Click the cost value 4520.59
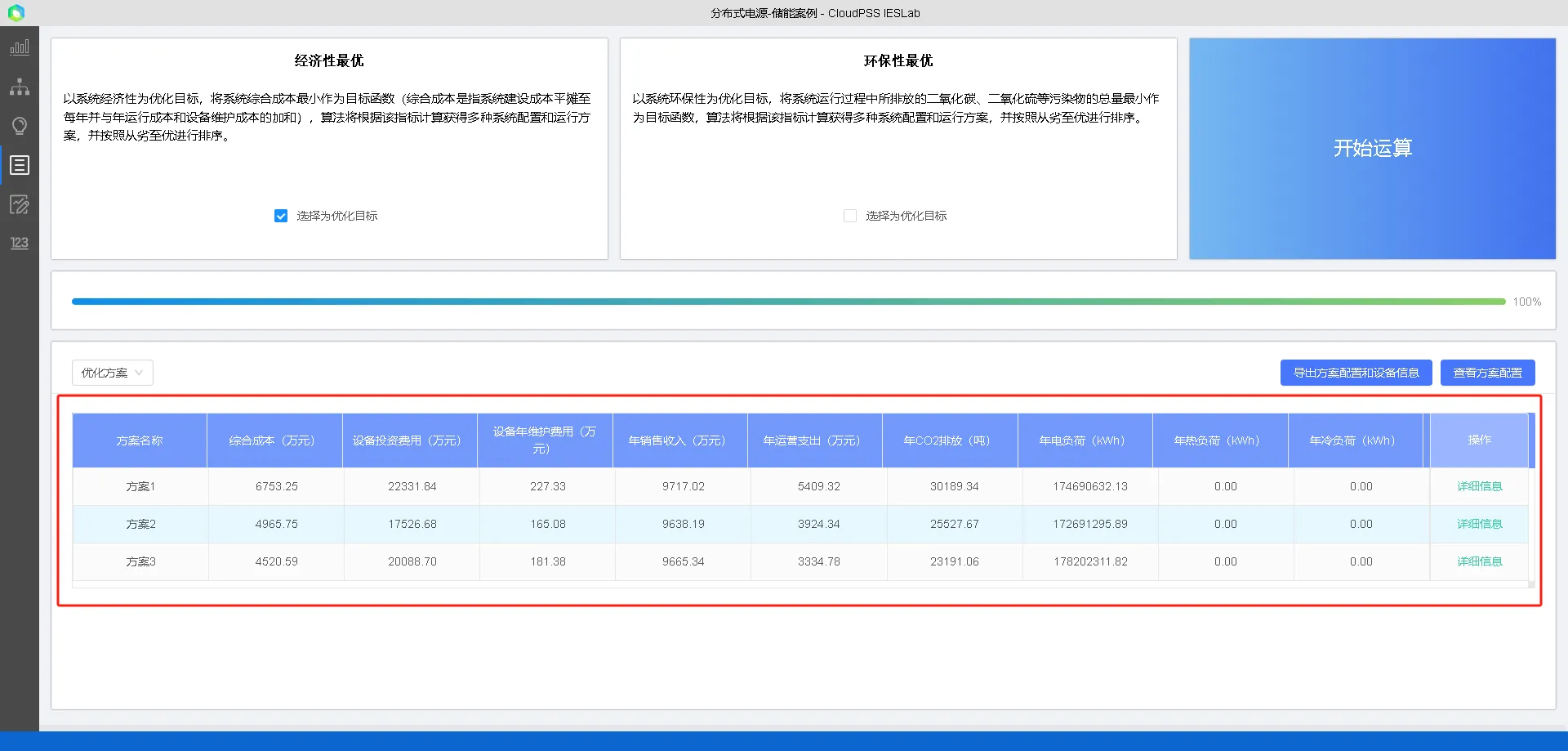The image size is (1568, 751). pyautogui.click(x=277, y=561)
